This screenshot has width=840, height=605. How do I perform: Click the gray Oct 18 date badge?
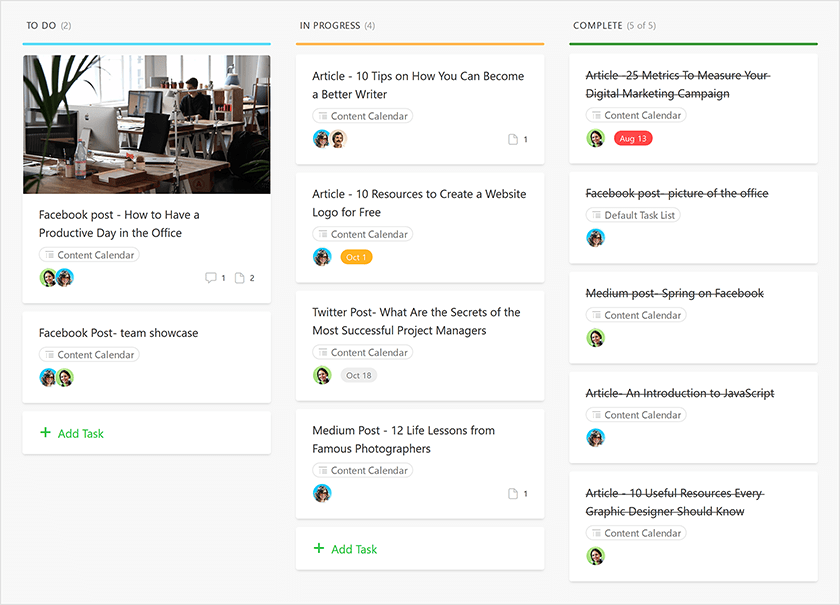pyautogui.click(x=358, y=375)
